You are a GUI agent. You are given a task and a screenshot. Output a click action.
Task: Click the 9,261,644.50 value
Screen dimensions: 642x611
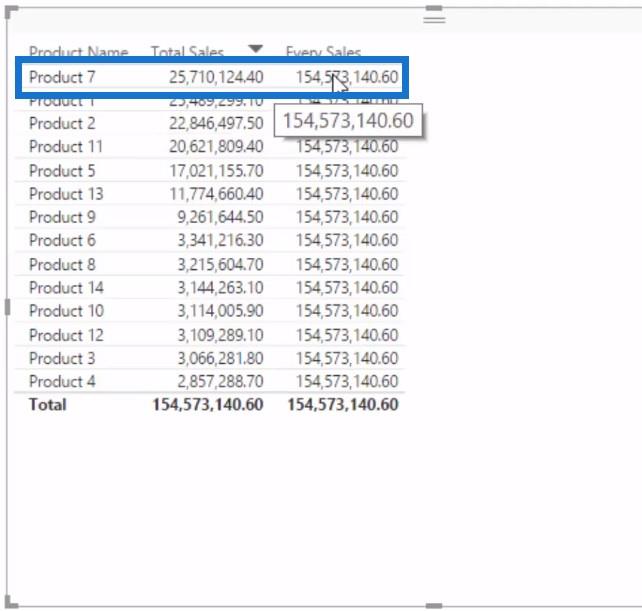pos(220,217)
